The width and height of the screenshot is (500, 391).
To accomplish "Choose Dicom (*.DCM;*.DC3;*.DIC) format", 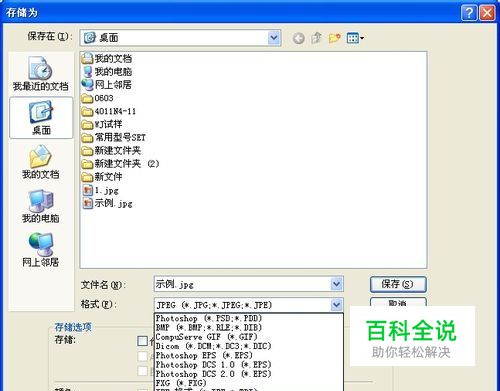I will [x=248, y=346].
